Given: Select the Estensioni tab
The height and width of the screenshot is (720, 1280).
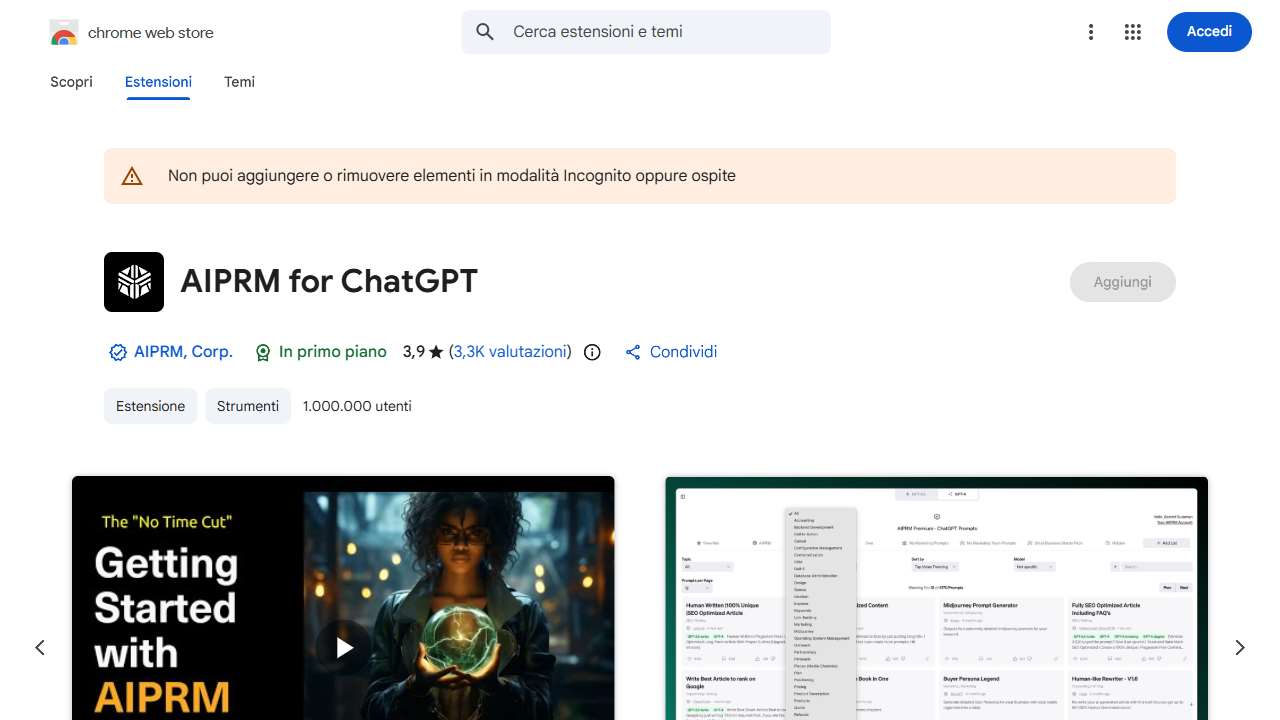Looking at the screenshot, I should 158,82.
